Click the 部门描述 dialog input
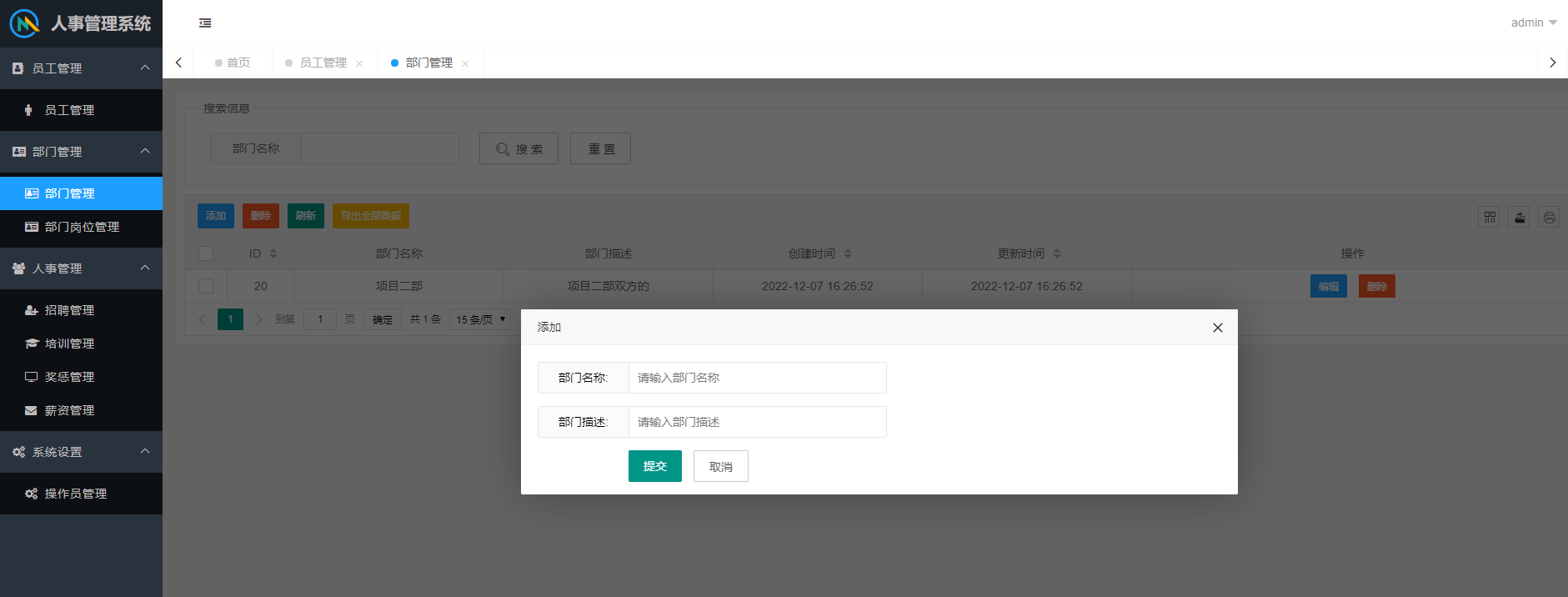Image resolution: width=1568 pixels, height=597 pixels. click(758, 422)
